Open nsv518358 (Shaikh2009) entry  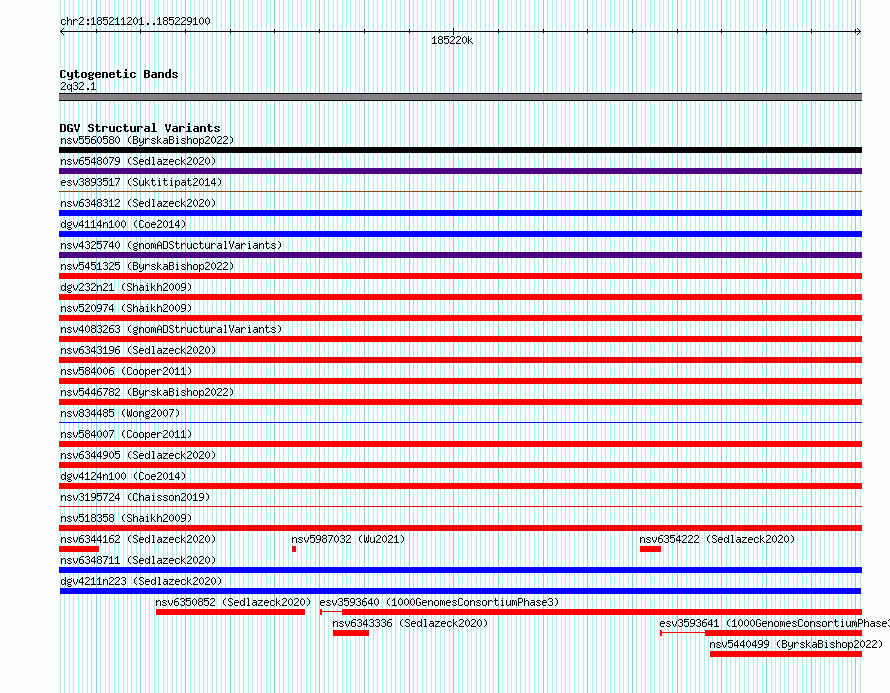pyautogui.click(x=126, y=518)
